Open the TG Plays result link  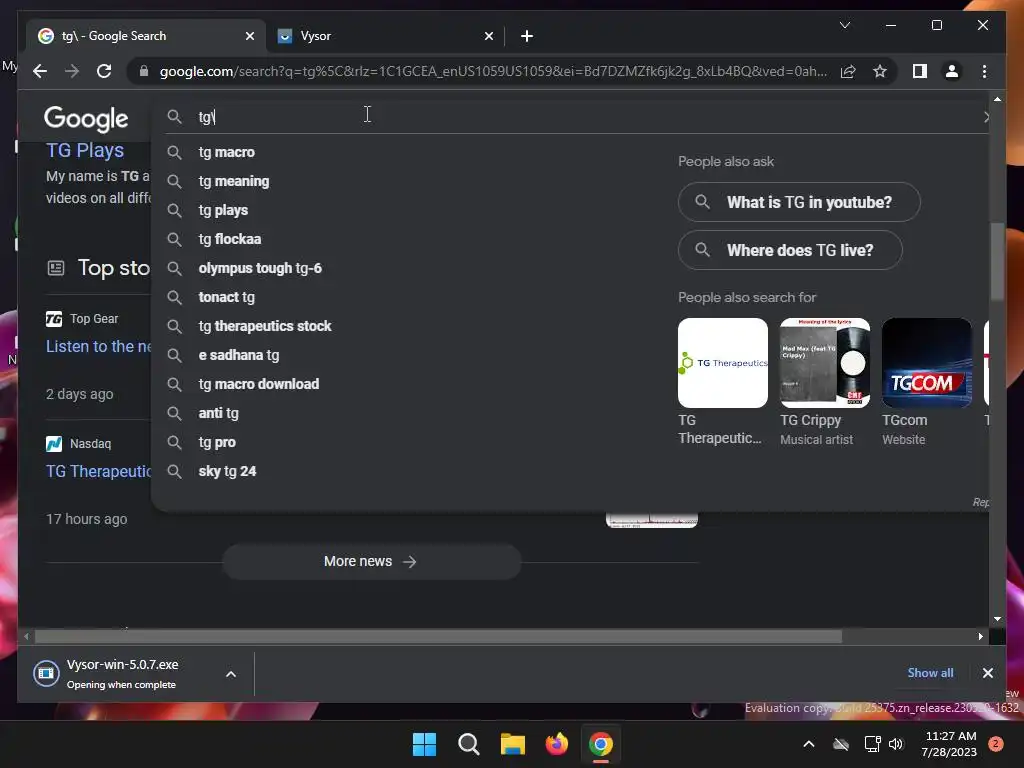85,150
